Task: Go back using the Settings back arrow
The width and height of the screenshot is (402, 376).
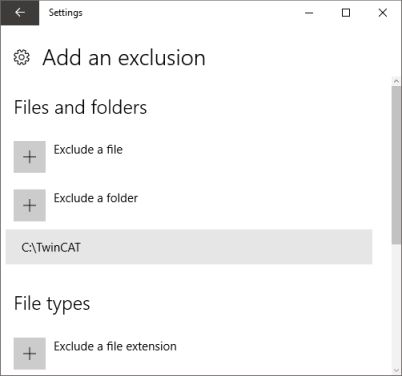Action: click(20, 13)
